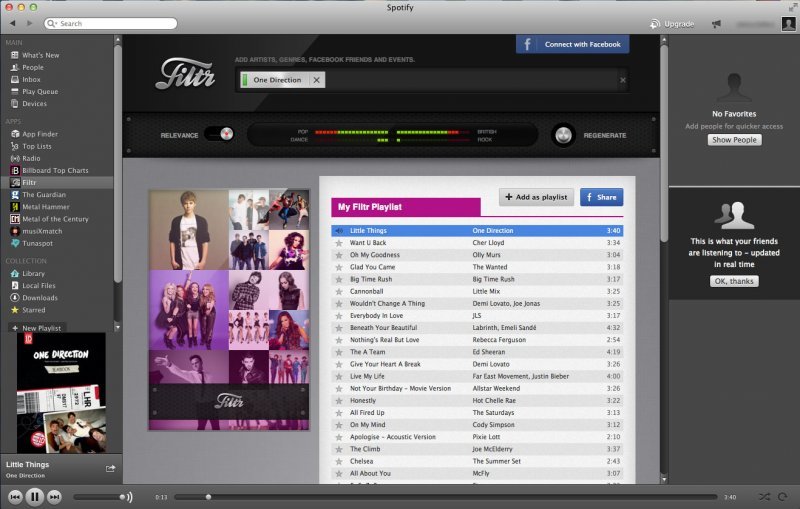800x509 pixels.
Task: Open Library collection
Action: pyautogui.click(x=33, y=273)
